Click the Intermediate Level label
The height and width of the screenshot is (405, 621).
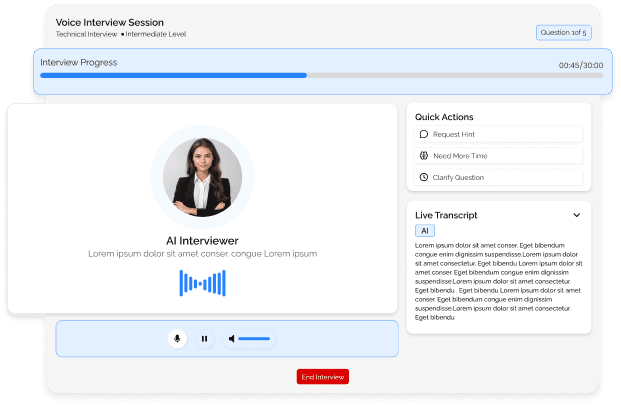(x=156, y=35)
